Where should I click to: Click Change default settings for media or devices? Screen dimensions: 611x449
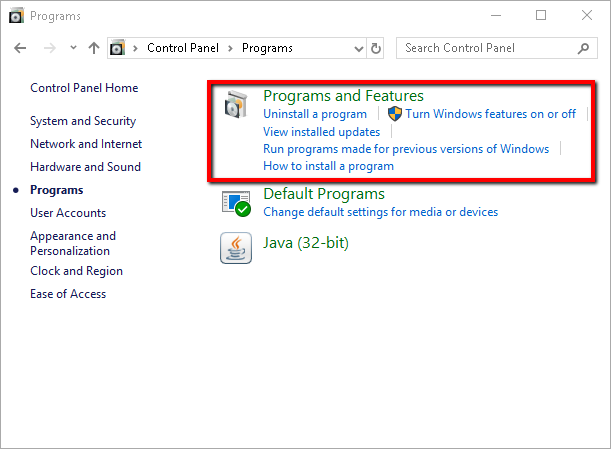click(380, 212)
